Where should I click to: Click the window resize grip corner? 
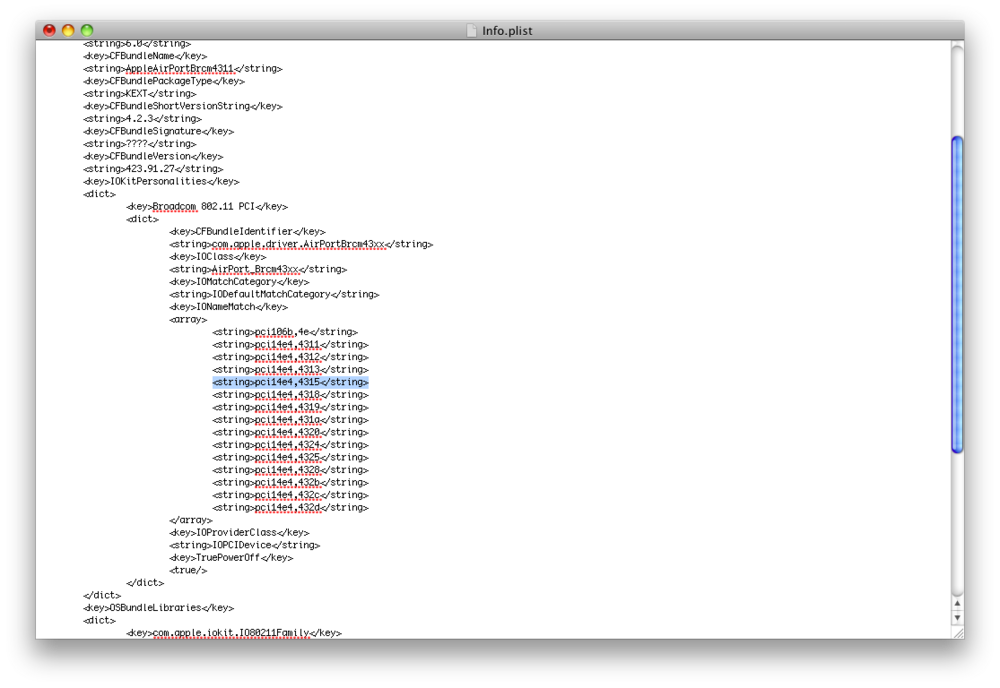957,632
